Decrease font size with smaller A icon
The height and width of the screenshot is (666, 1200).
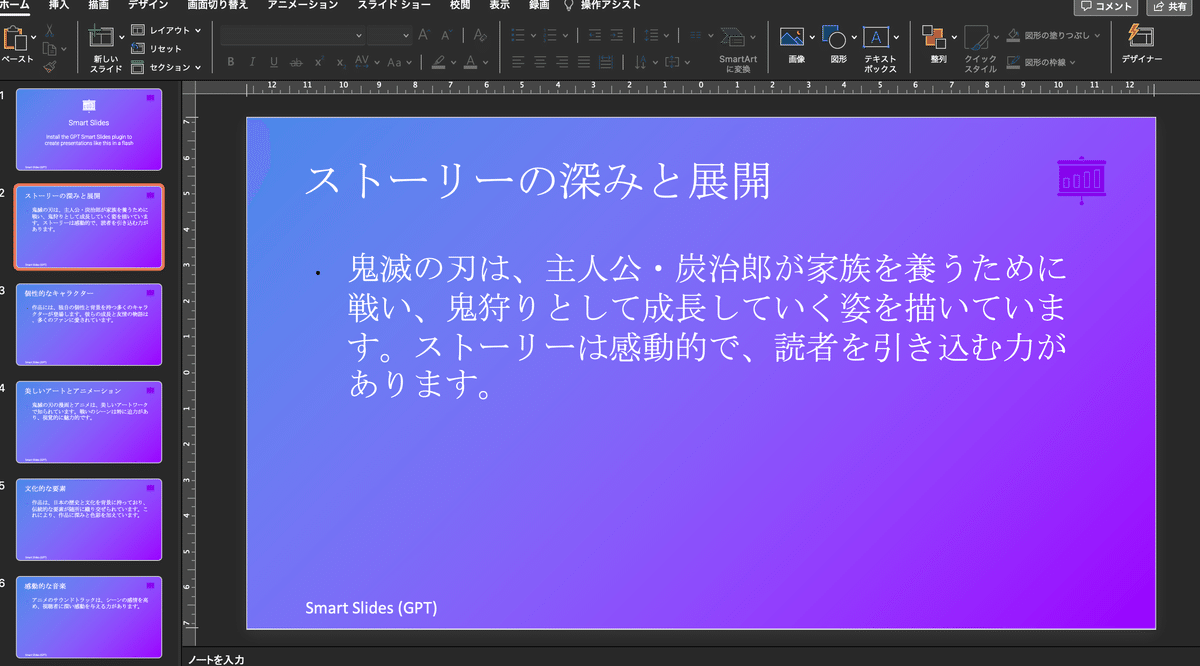pos(448,35)
